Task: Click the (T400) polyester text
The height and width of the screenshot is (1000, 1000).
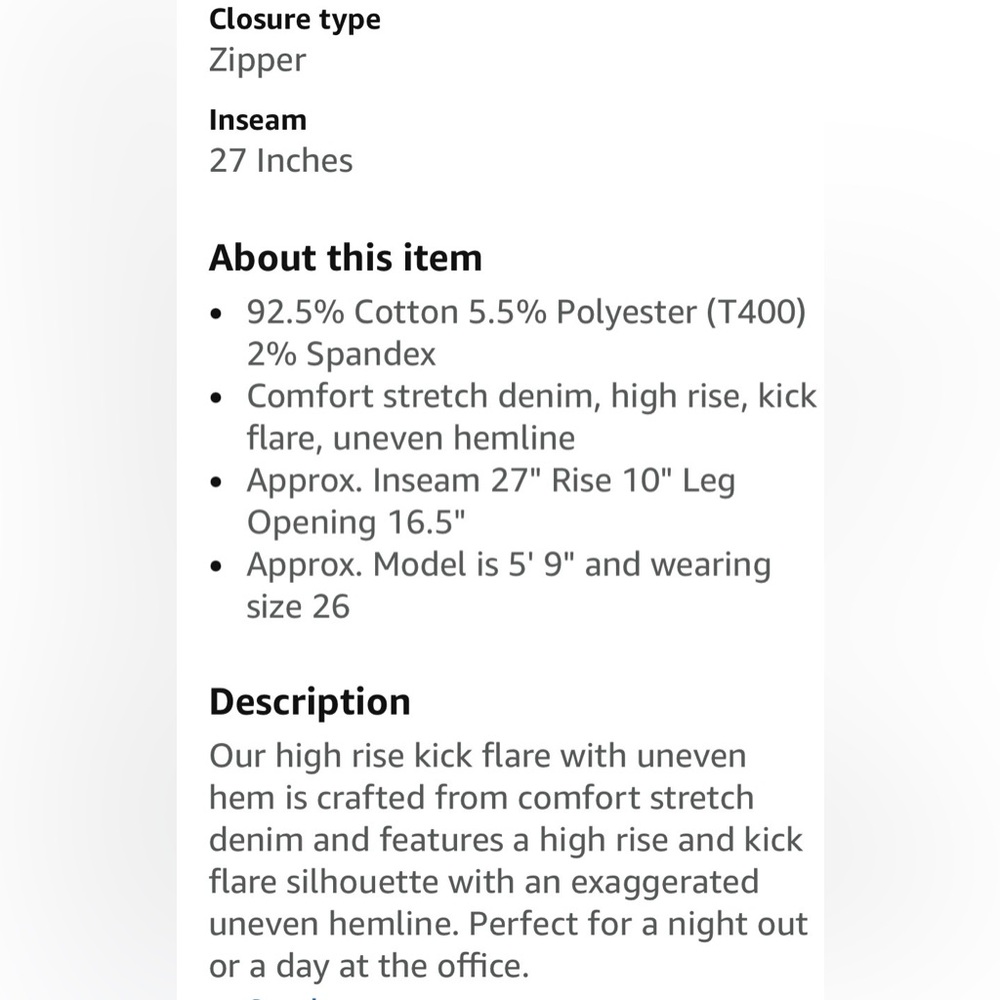Action: (x=755, y=313)
